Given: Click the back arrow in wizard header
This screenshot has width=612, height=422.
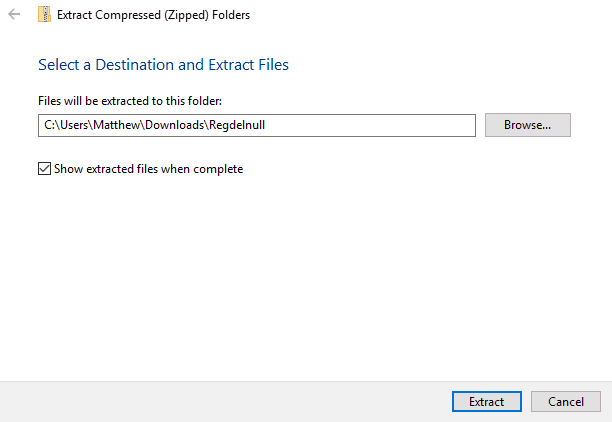Looking at the screenshot, I should [x=13, y=15].
